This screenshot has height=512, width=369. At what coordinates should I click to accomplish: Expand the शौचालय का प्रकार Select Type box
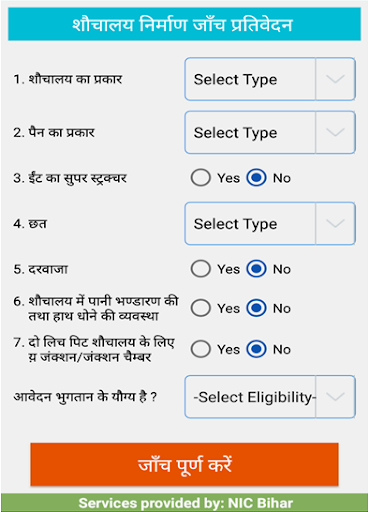tap(270, 79)
